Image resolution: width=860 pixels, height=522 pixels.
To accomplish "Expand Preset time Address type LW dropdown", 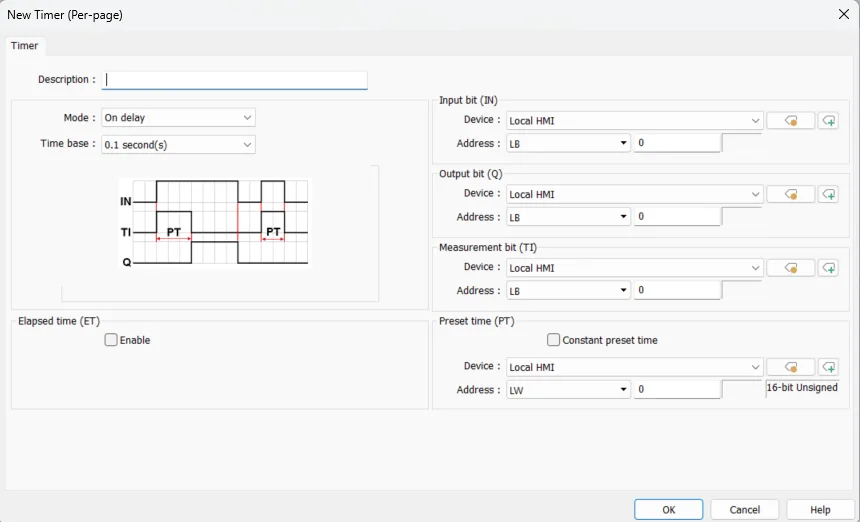I will [x=568, y=390].
